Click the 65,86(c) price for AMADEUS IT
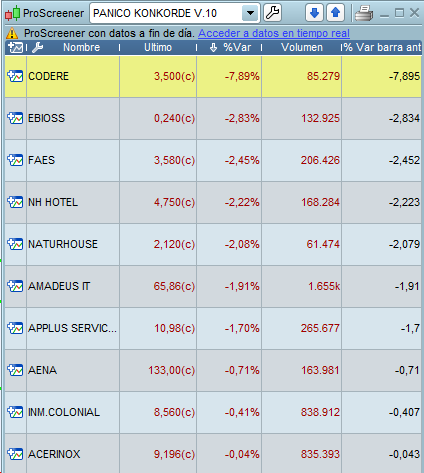 click(174, 286)
